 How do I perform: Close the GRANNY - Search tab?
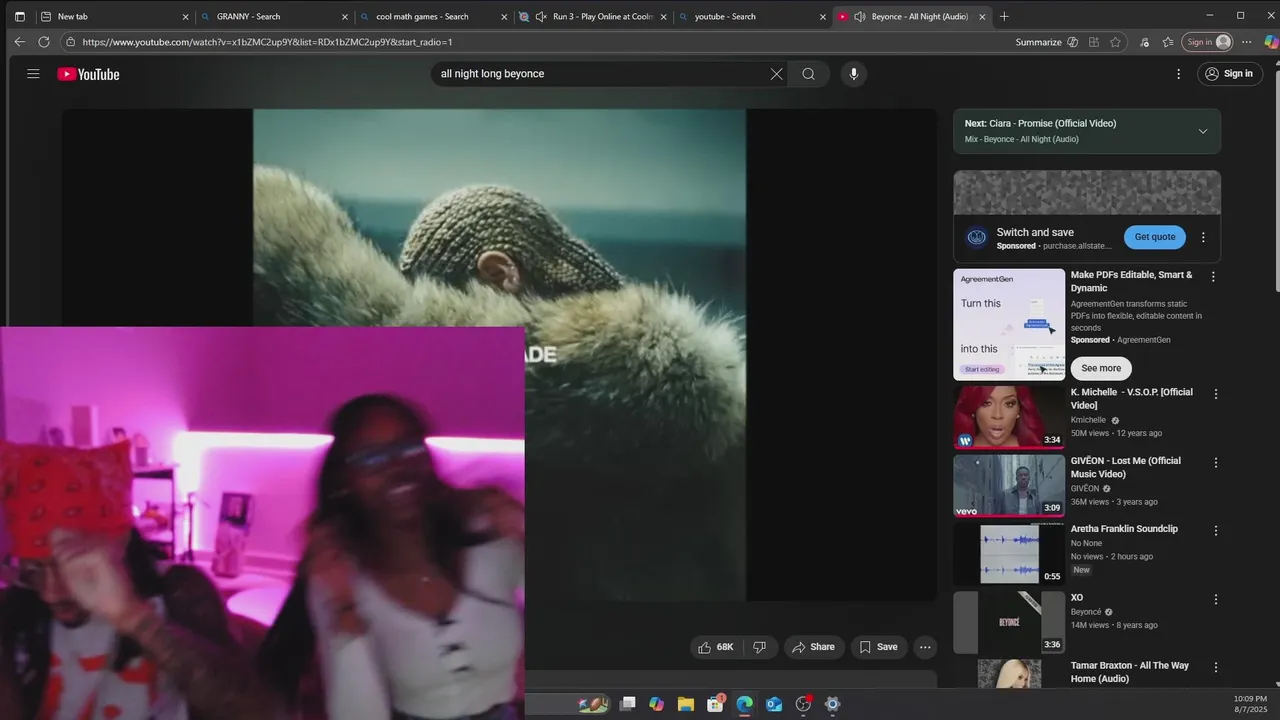click(345, 16)
